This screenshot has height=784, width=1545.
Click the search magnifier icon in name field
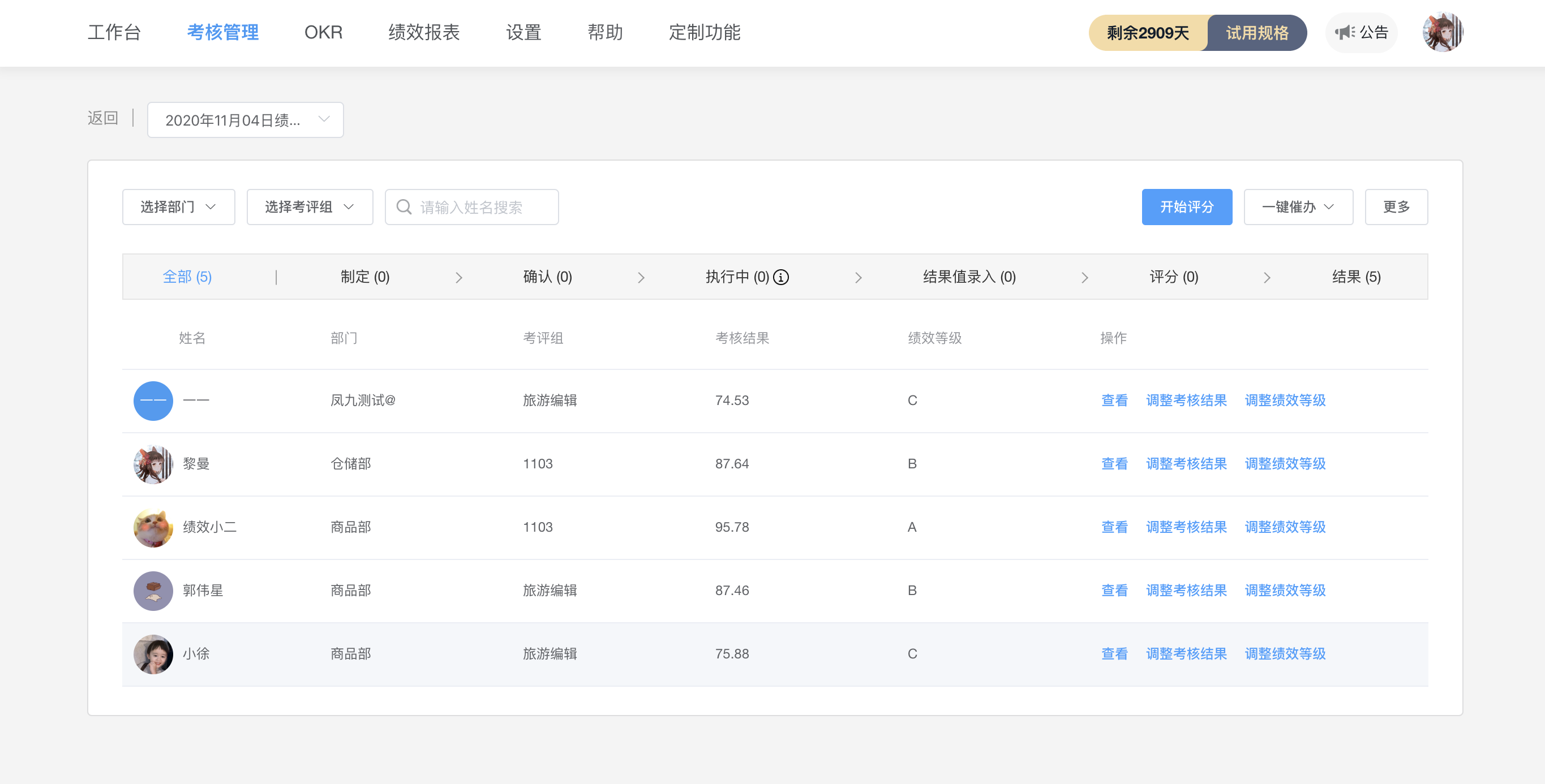(x=404, y=207)
